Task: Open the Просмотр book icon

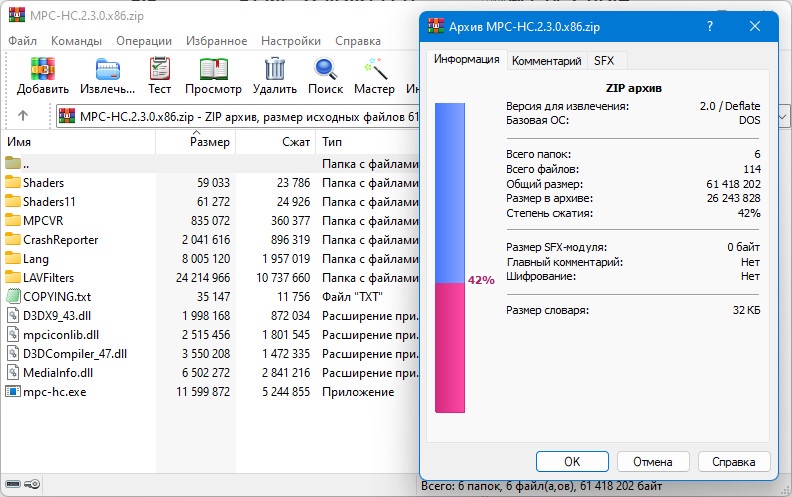Action: 214,69
